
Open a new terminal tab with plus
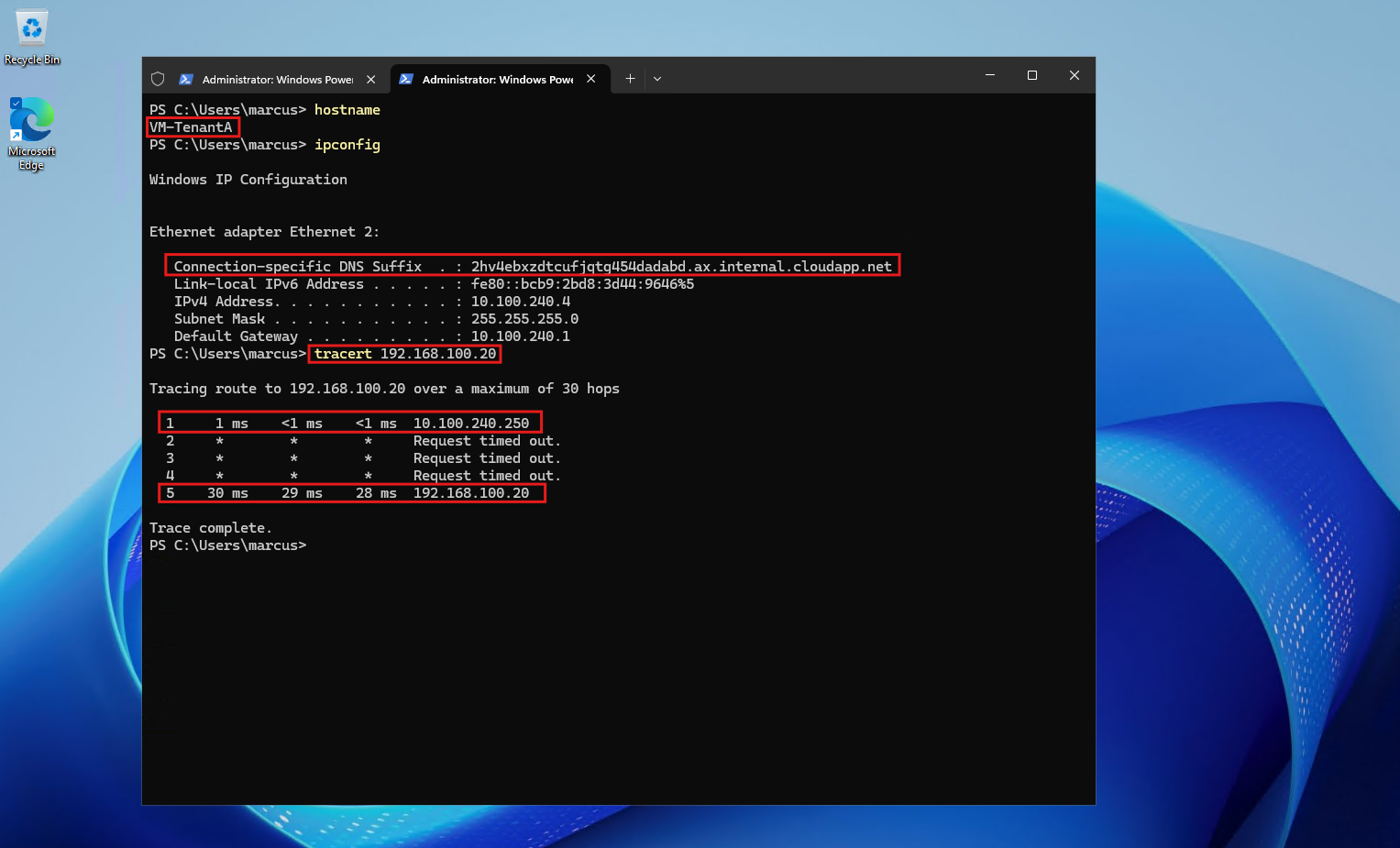(630, 79)
